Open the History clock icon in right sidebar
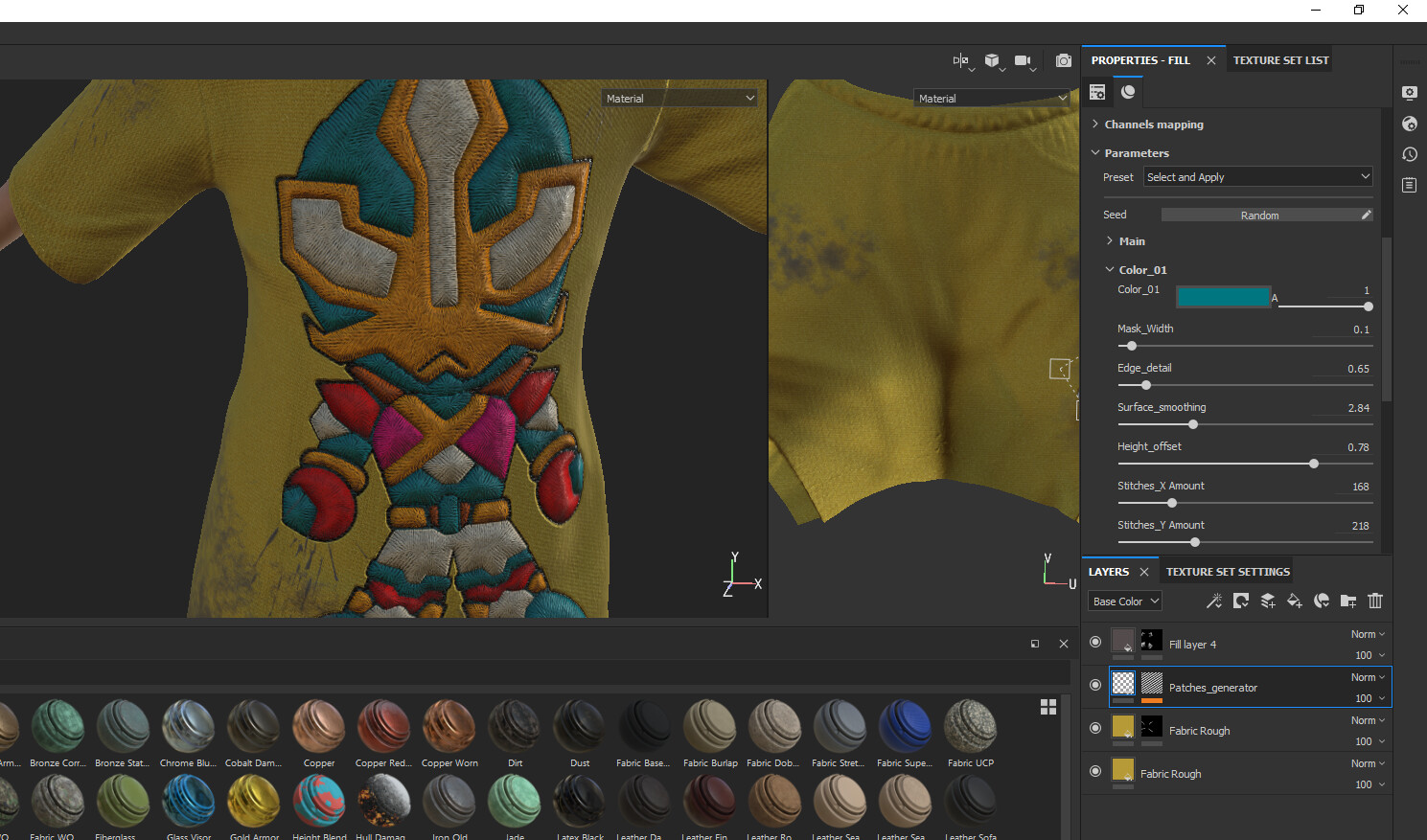Screen dimensions: 1427x840 click(x=1409, y=154)
